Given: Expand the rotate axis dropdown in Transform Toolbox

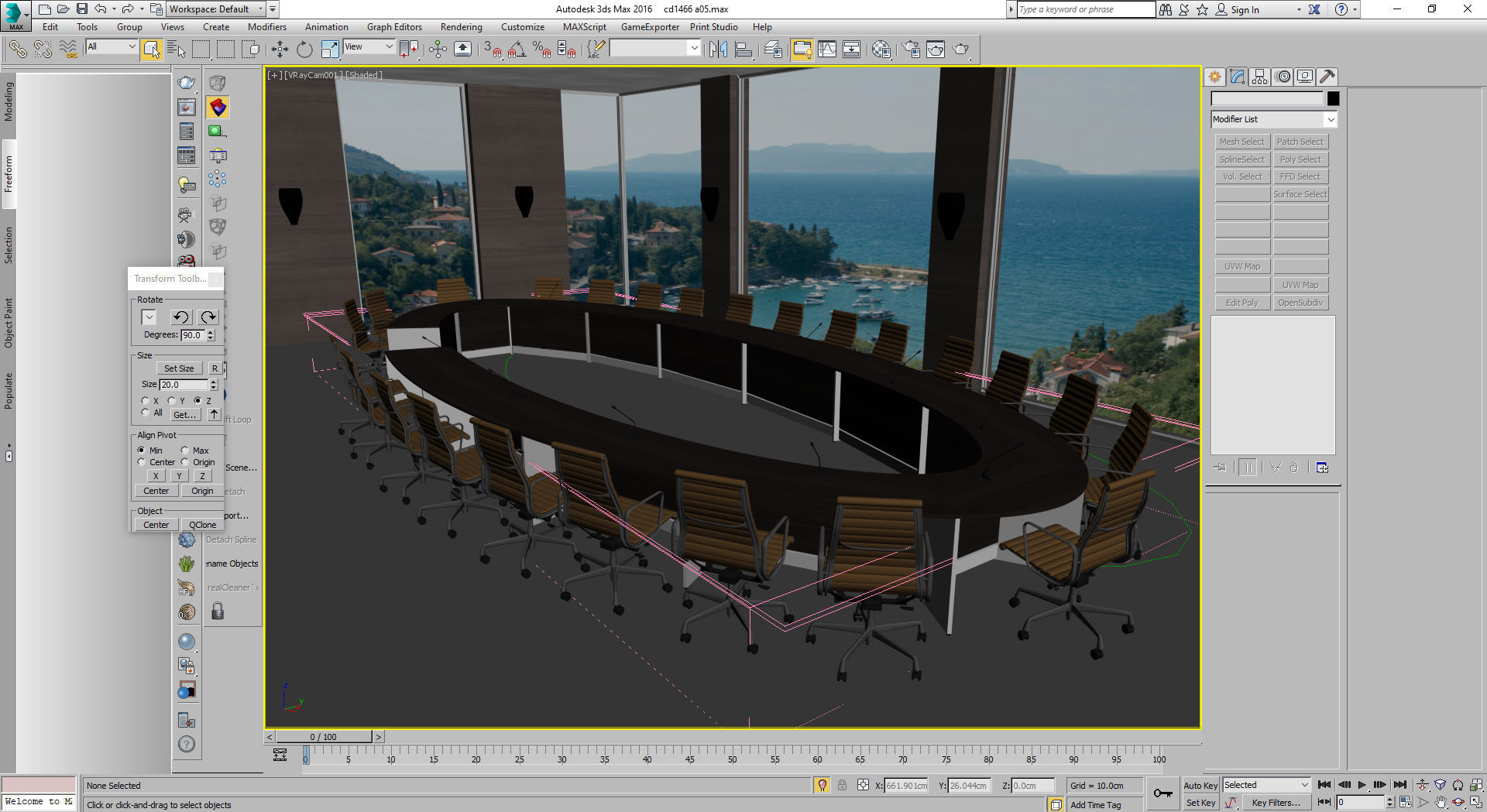Looking at the screenshot, I should point(149,317).
